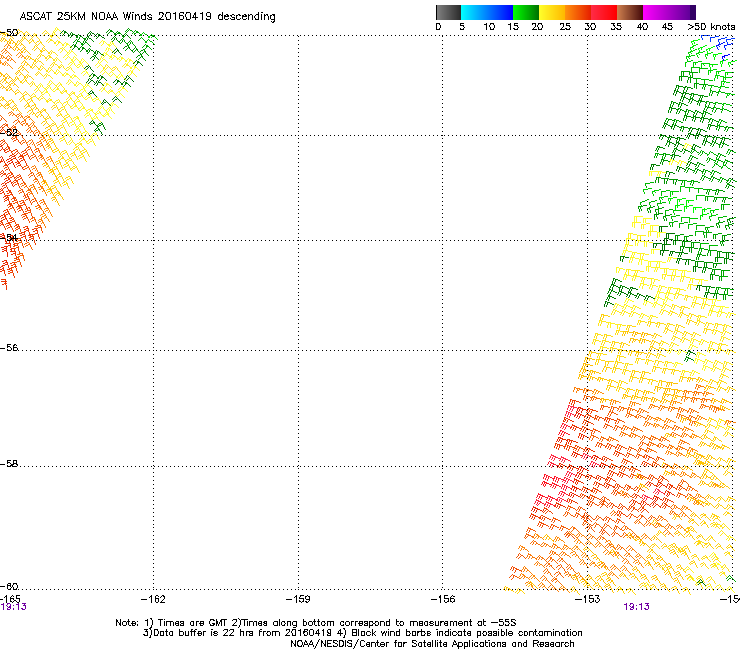The image size is (740, 650).
Task: Click the magenta-purple 40-50 knots legend segment
Action: (669, 12)
